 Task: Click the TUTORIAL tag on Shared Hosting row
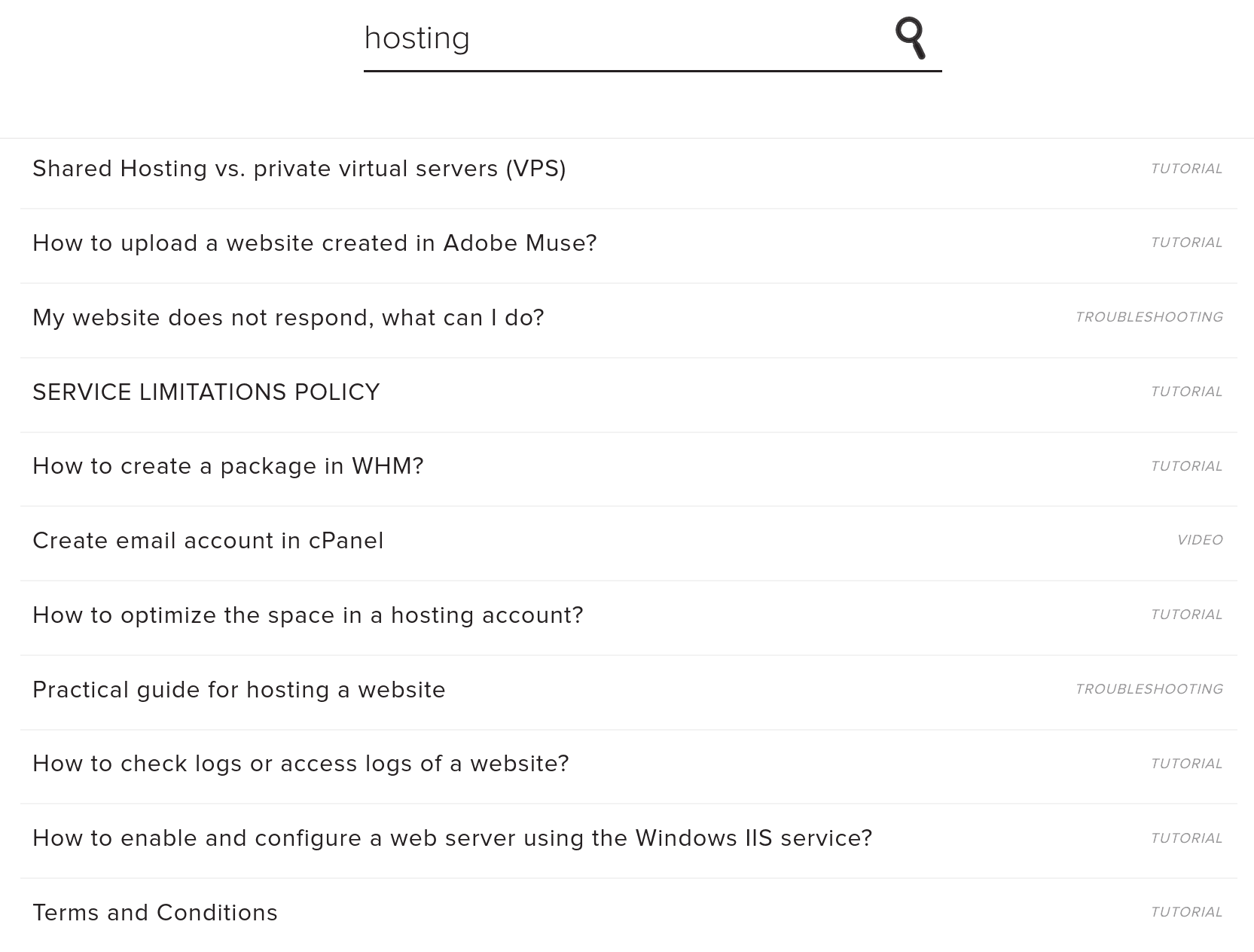click(1186, 169)
